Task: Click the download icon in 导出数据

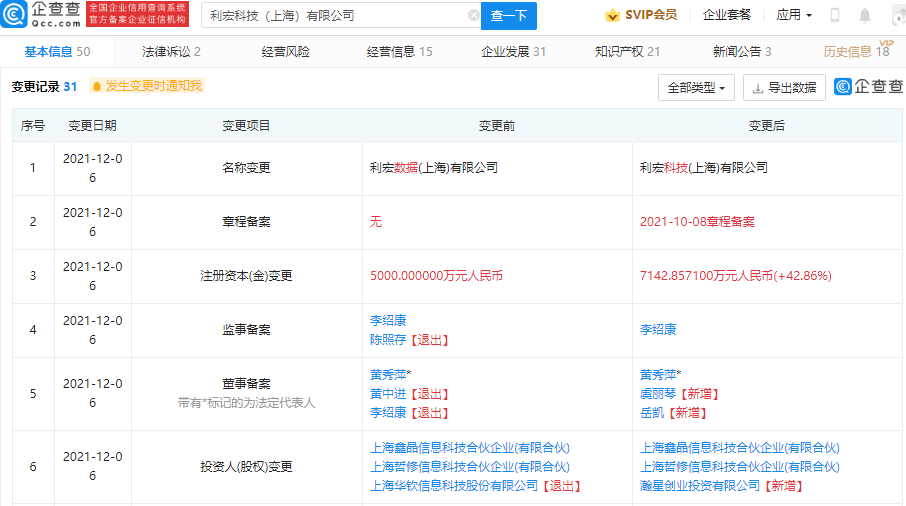Action: pyautogui.click(x=757, y=88)
